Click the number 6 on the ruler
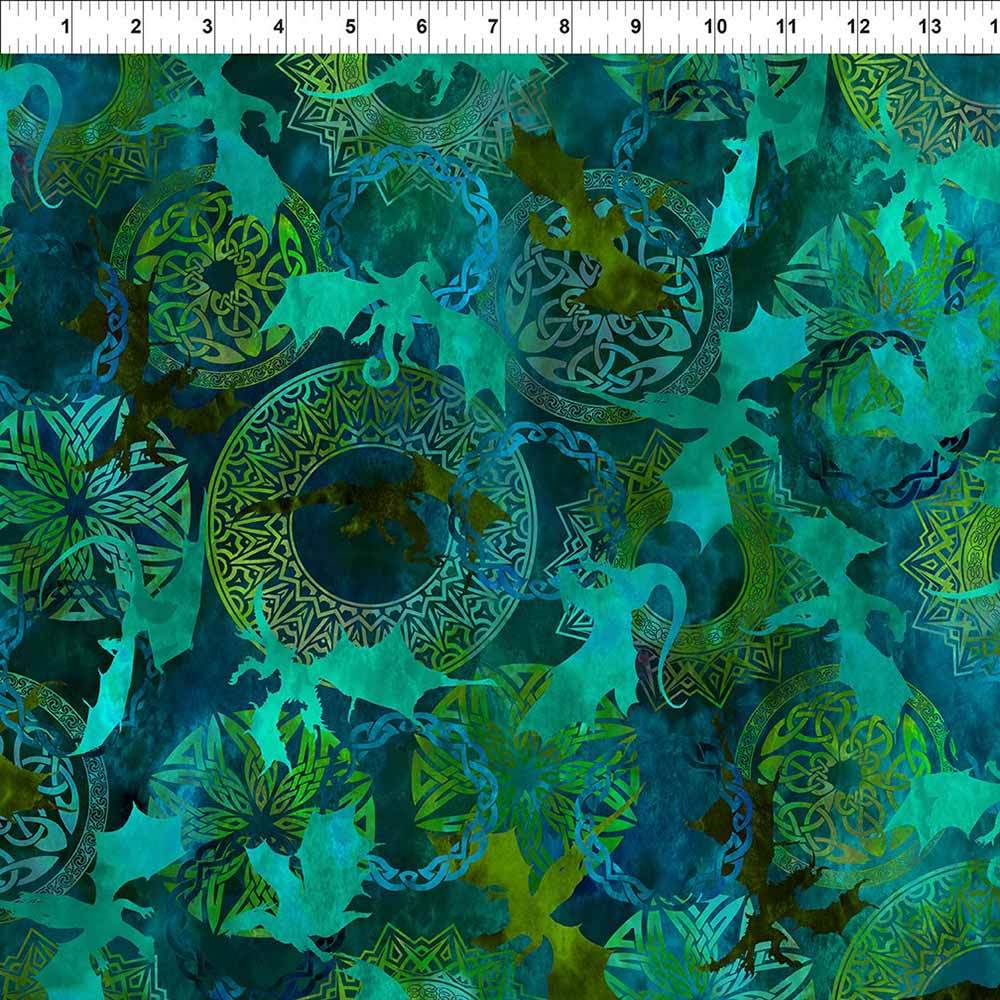Image resolution: width=1000 pixels, height=1000 pixels. coord(422,27)
